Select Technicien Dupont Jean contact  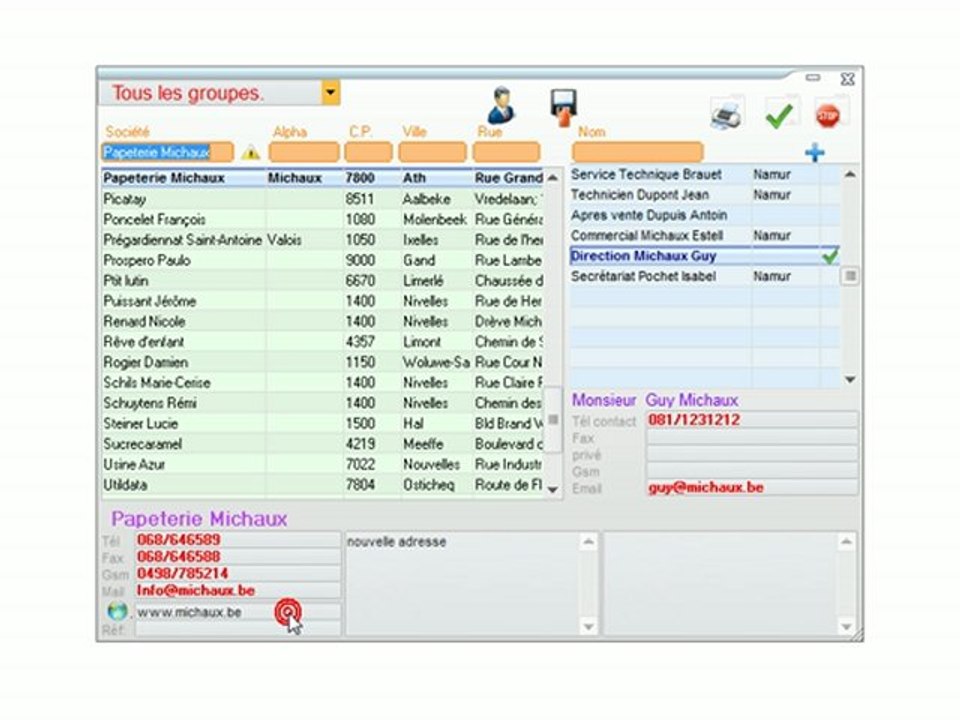pyautogui.click(x=705, y=195)
